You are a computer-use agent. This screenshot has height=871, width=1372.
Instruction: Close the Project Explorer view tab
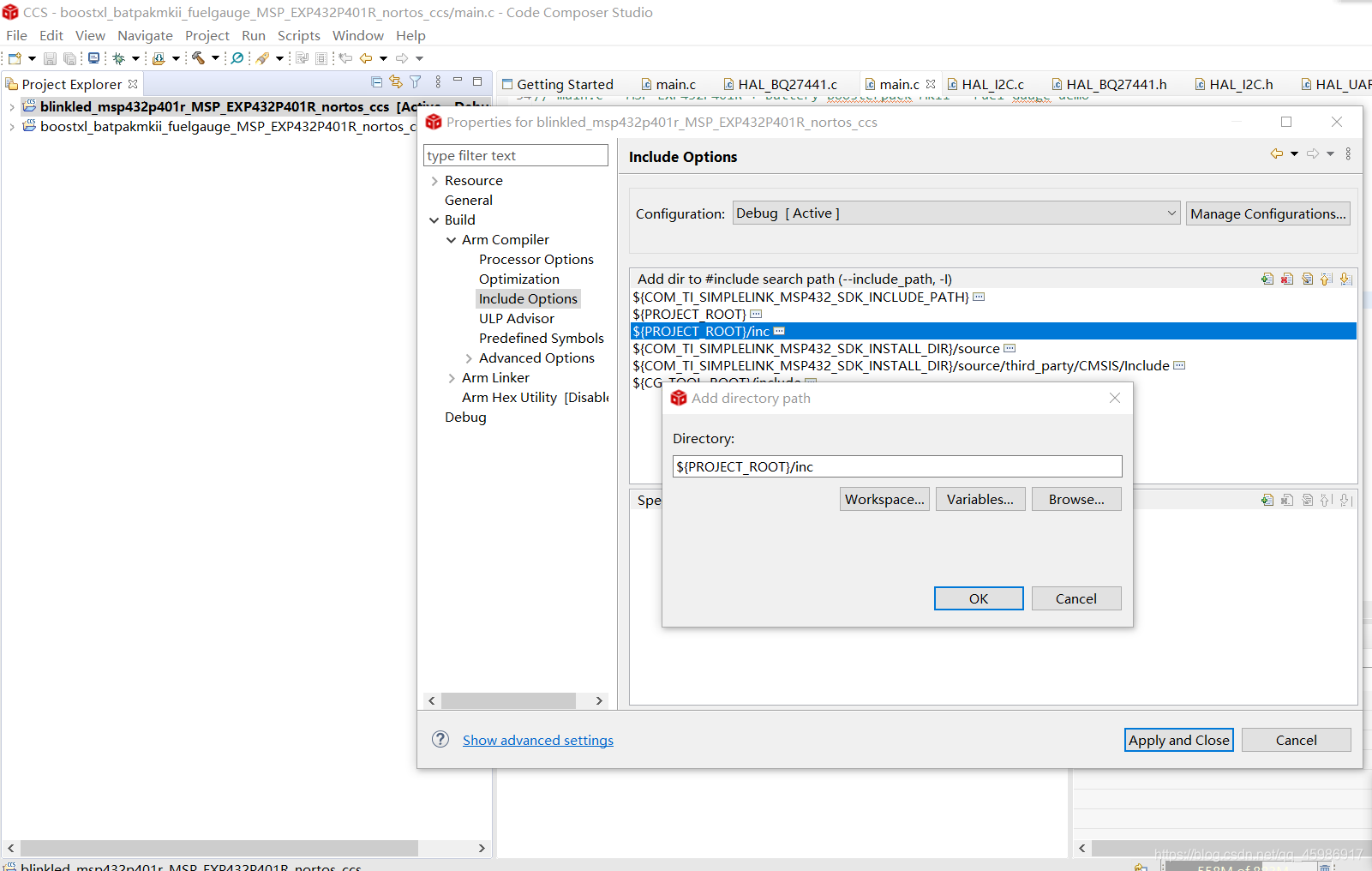[x=133, y=84]
